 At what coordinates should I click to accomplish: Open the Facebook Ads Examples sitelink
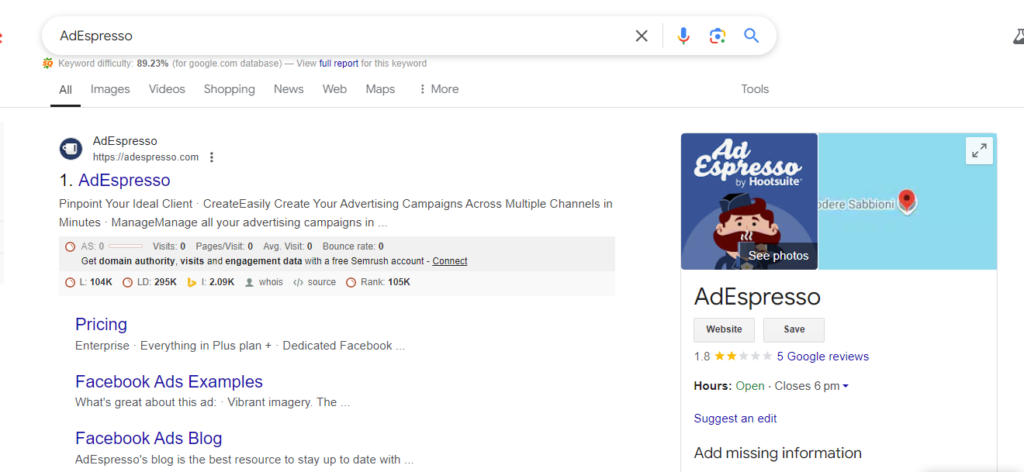(169, 381)
